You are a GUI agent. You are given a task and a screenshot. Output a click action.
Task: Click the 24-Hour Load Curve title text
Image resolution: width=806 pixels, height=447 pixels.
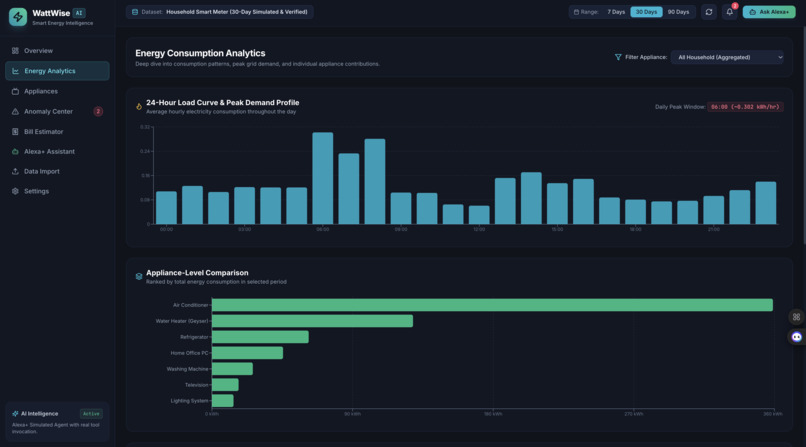tap(223, 103)
